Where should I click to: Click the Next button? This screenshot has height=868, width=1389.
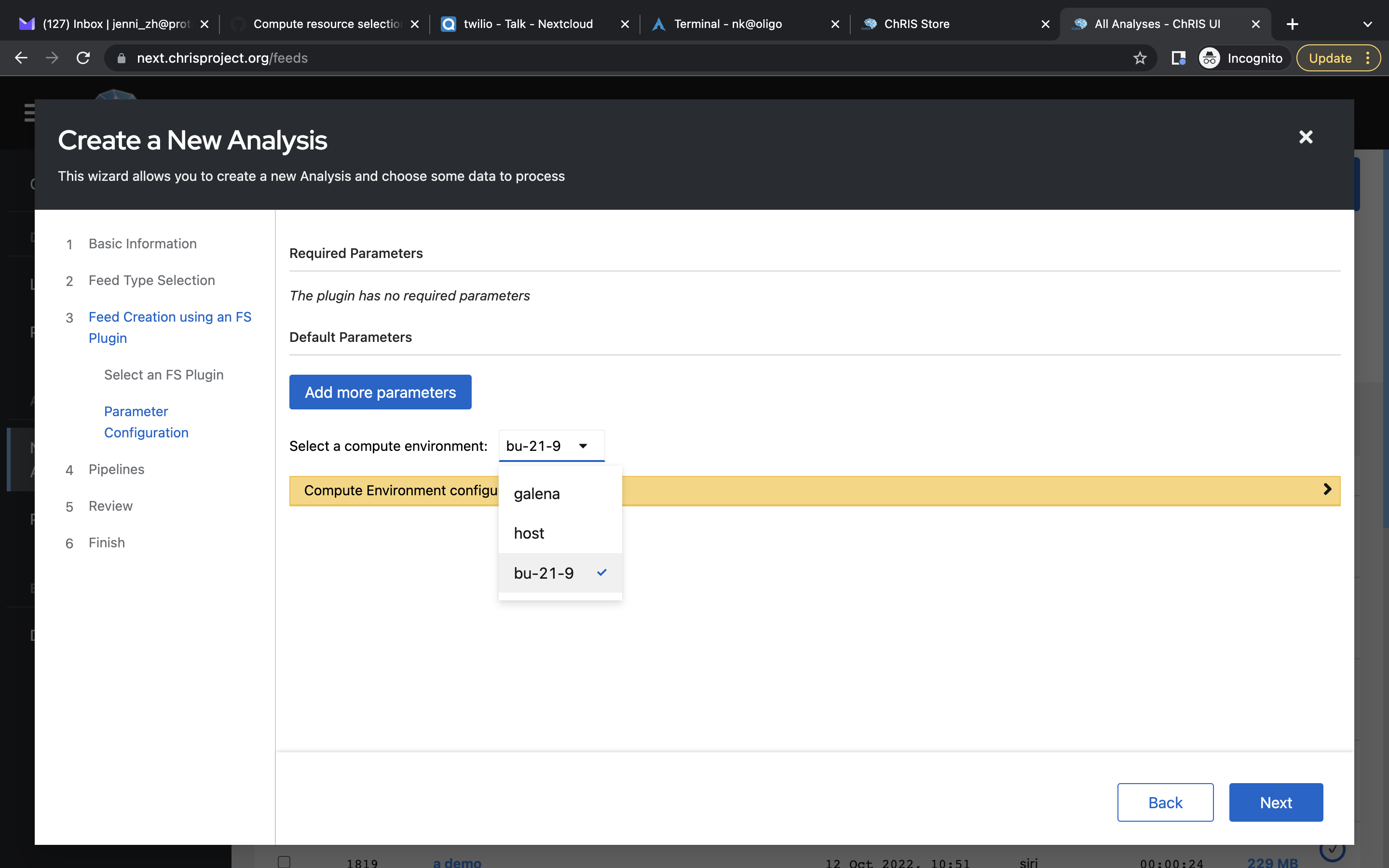pyautogui.click(x=1276, y=802)
